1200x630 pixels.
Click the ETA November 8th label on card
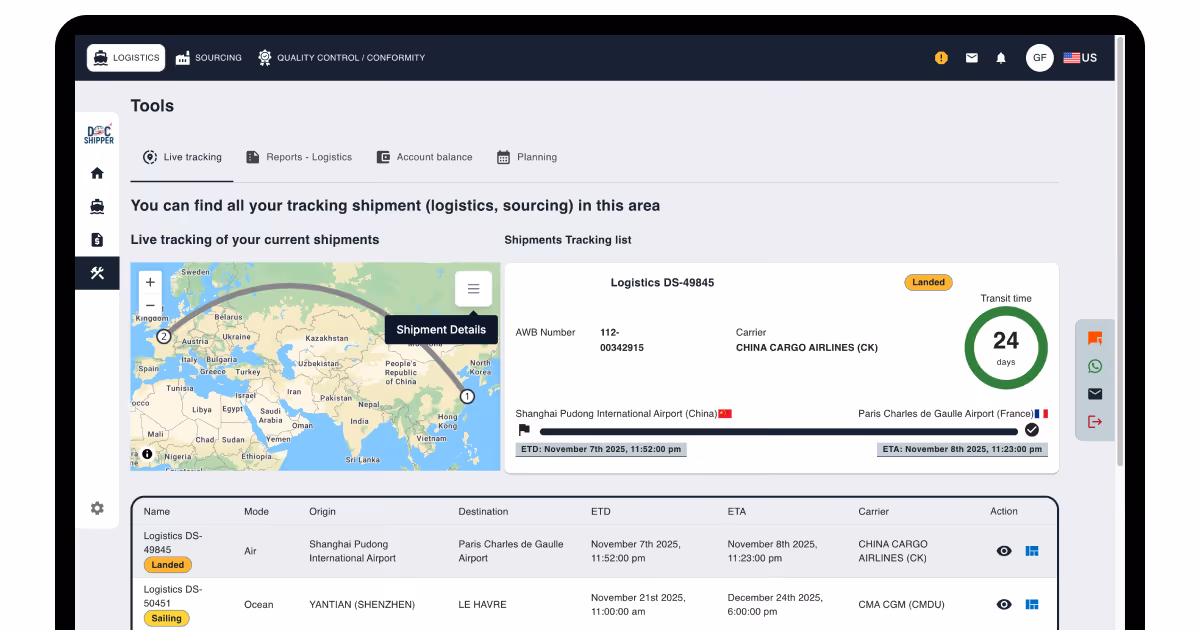click(x=963, y=450)
